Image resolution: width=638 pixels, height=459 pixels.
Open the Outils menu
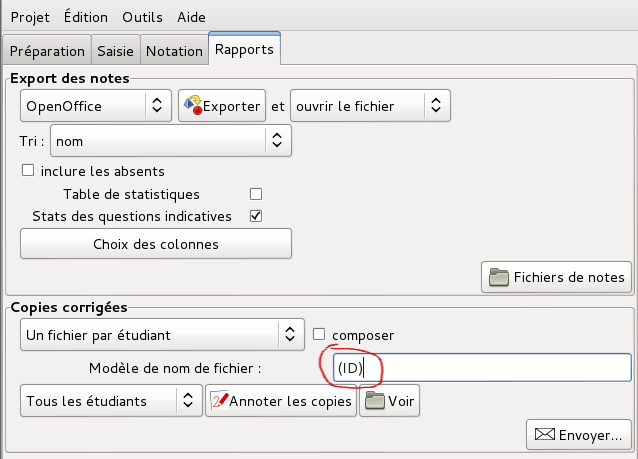tap(142, 17)
